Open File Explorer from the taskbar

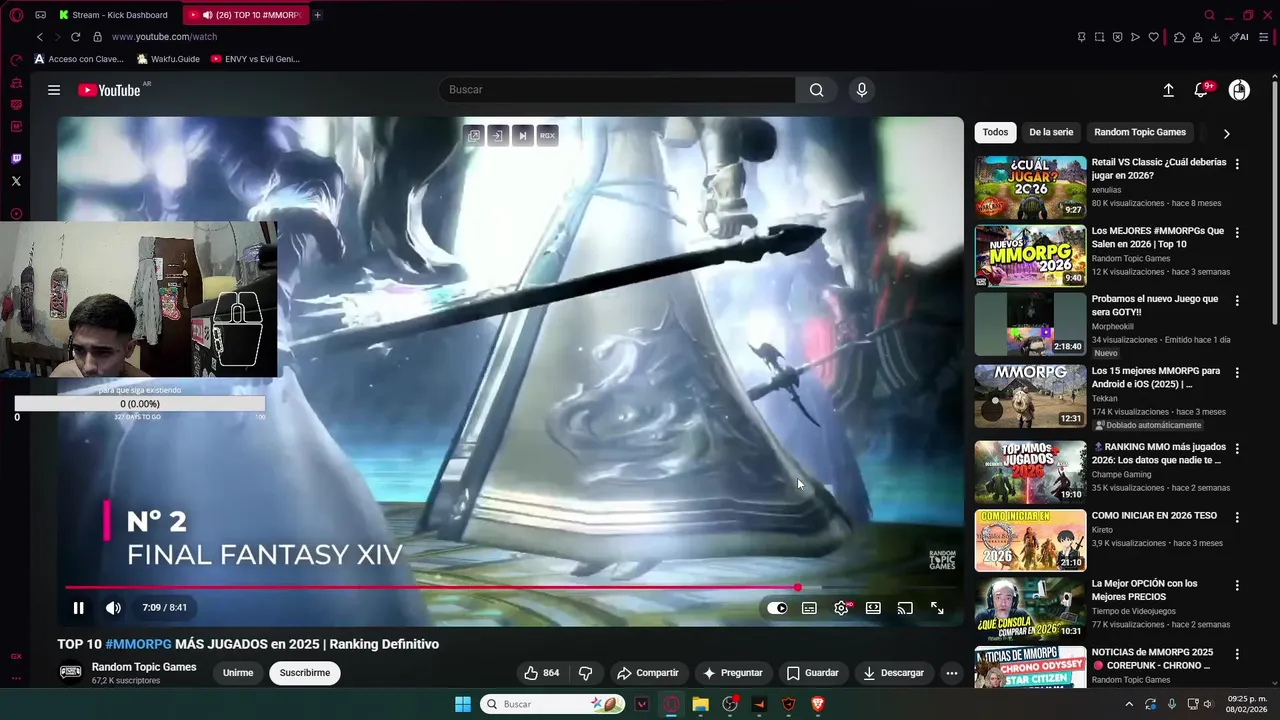click(700, 704)
